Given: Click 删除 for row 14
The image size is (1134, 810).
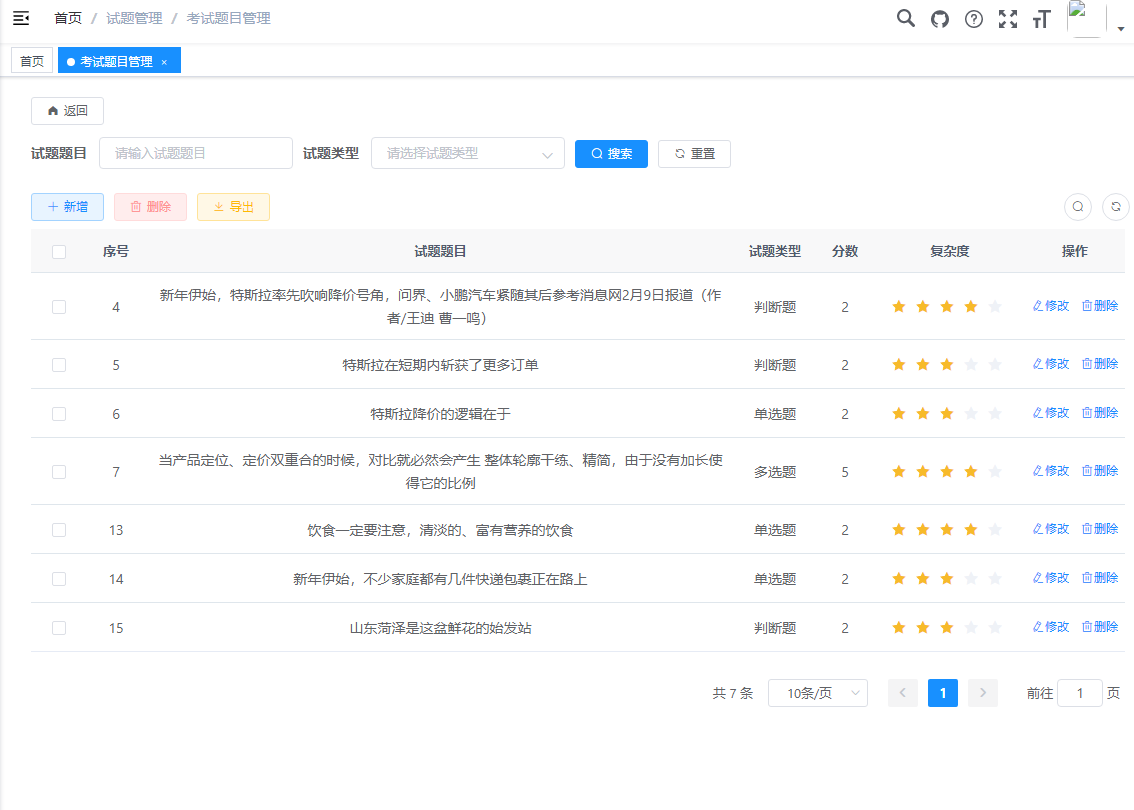Looking at the screenshot, I should coord(1100,578).
